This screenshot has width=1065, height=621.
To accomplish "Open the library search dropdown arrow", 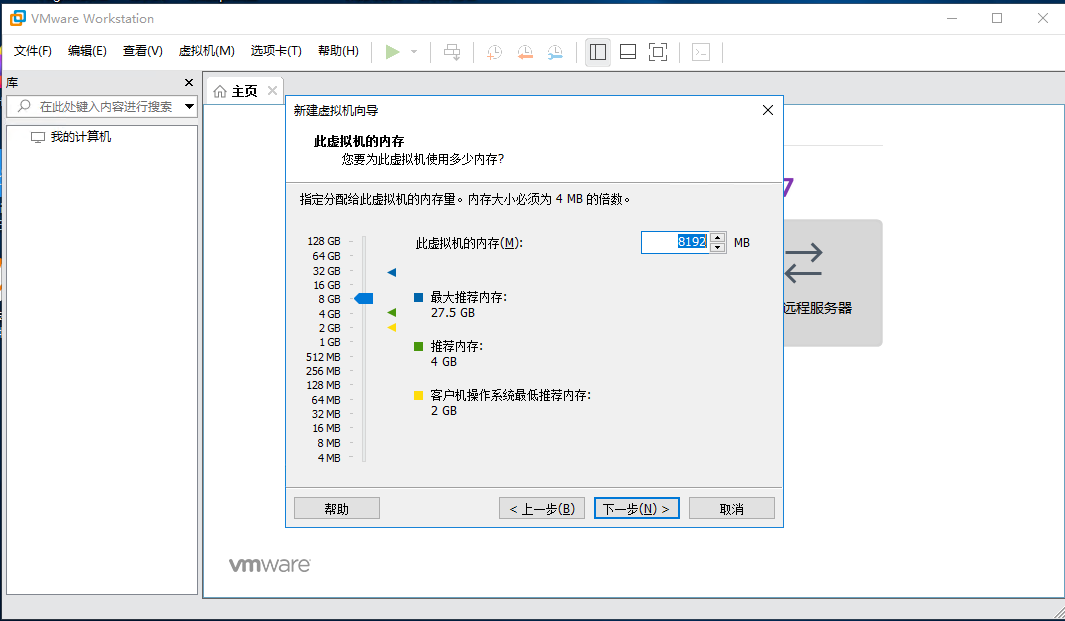I will click(x=189, y=106).
